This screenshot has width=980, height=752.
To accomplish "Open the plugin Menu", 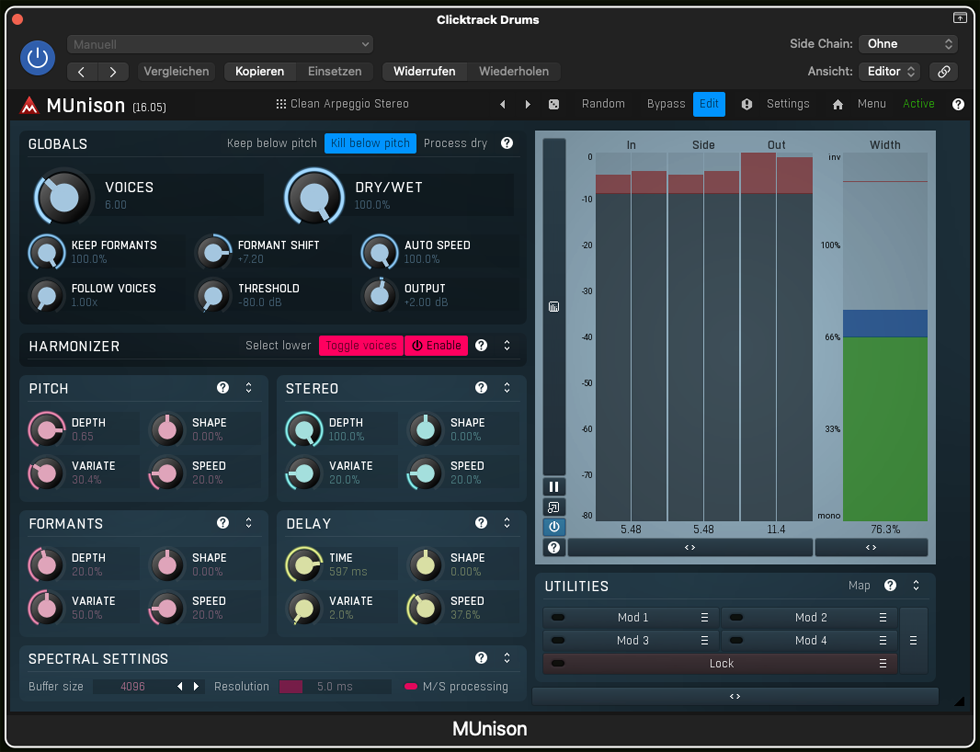I will point(871,104).
